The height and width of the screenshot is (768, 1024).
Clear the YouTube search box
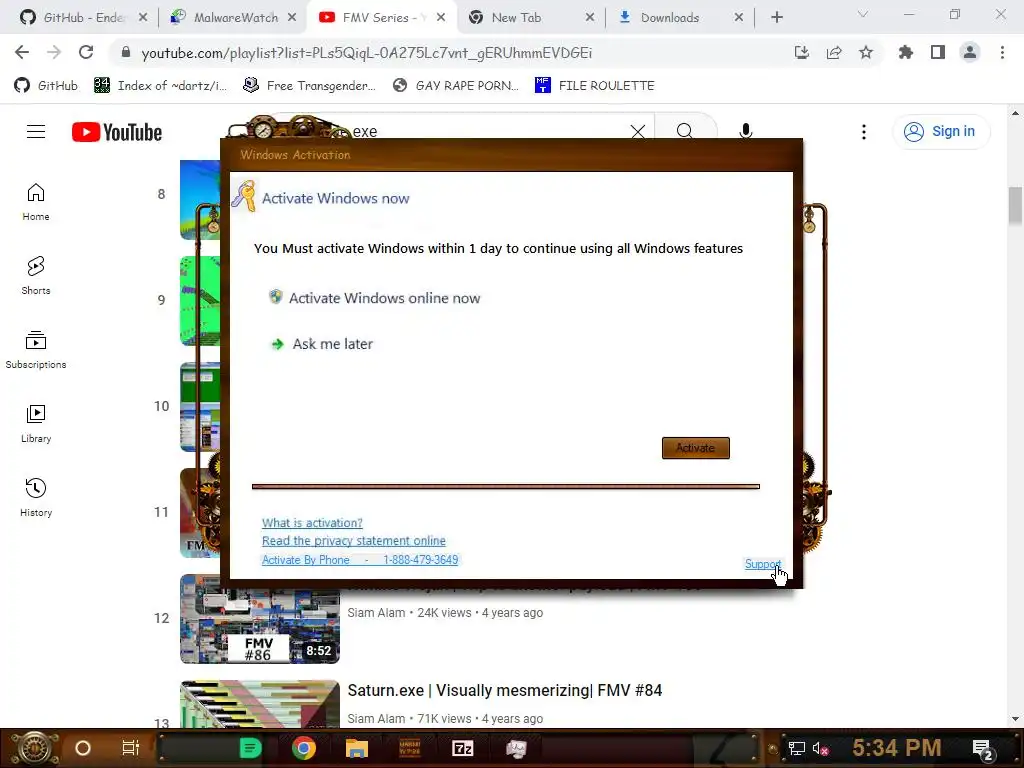click(x=638, y=131)
